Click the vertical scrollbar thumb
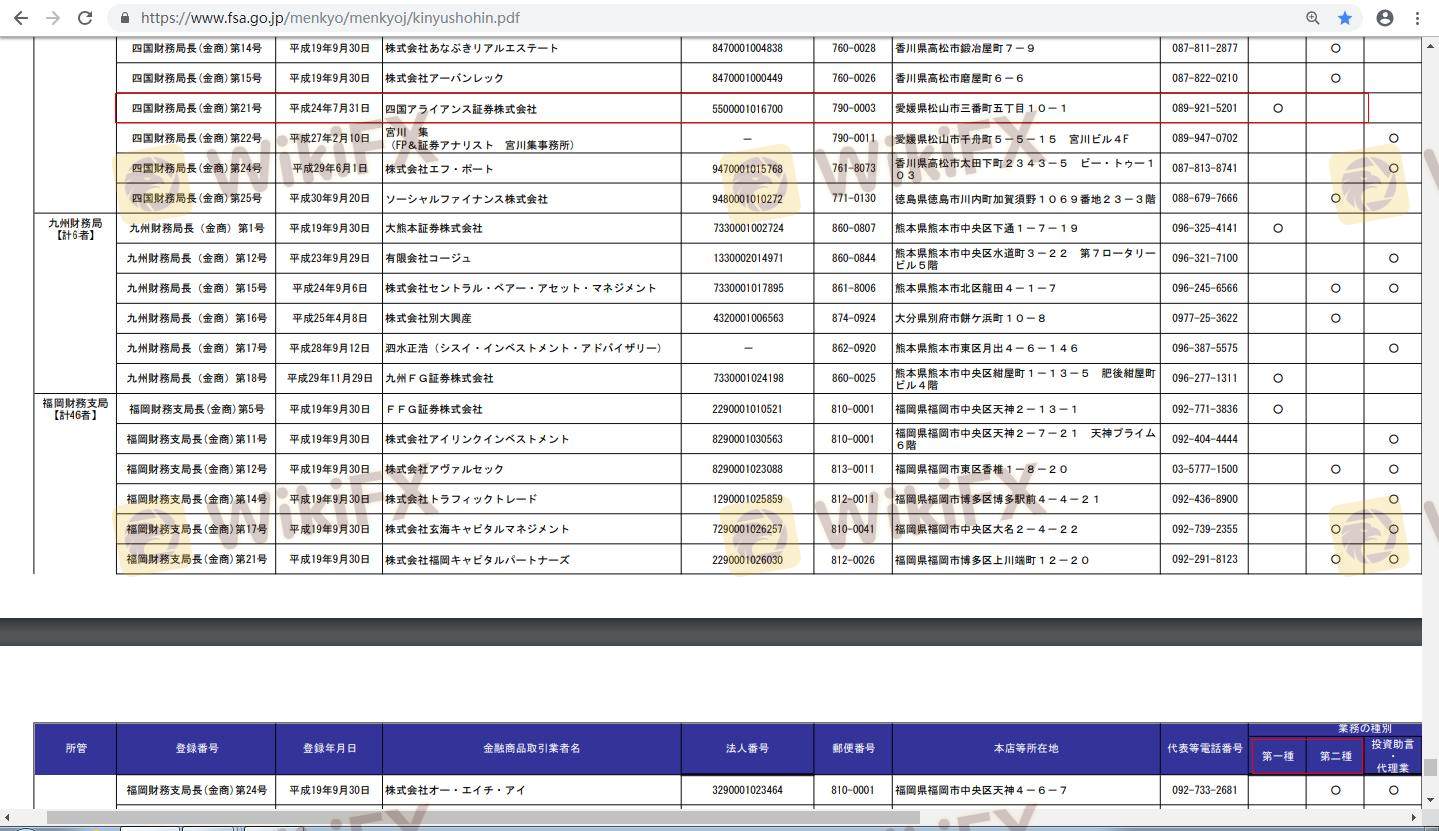 (x=1430, y=767)
